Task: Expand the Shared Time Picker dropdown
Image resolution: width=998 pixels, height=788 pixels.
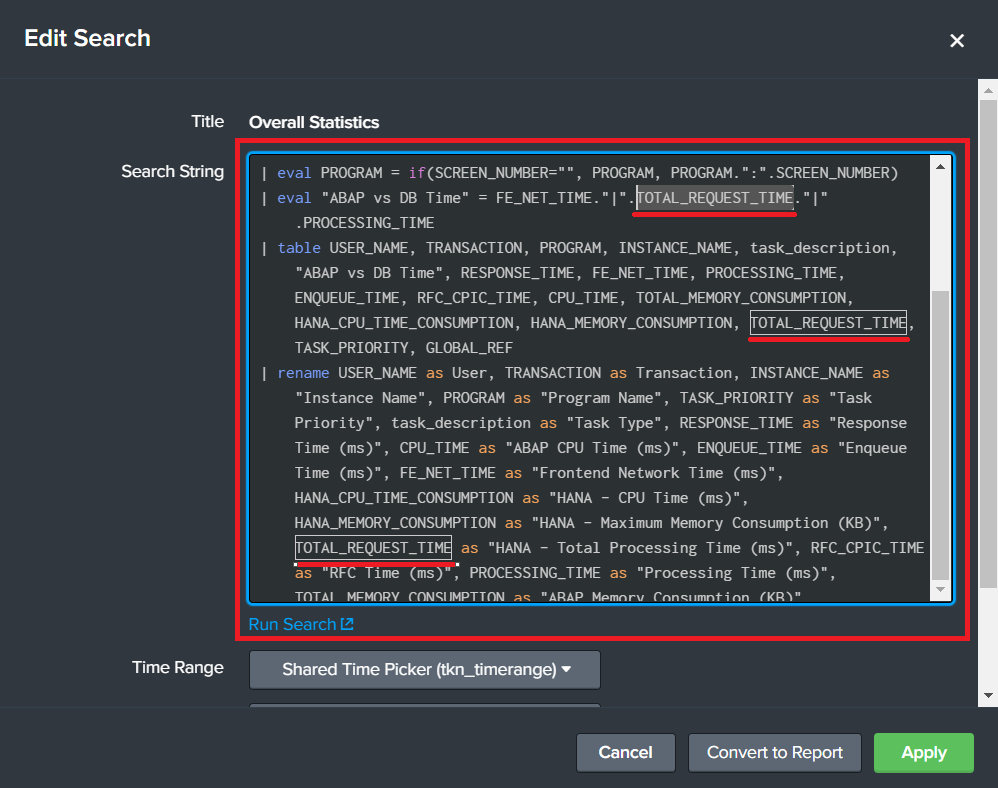Action: click(x=424, y=670)
